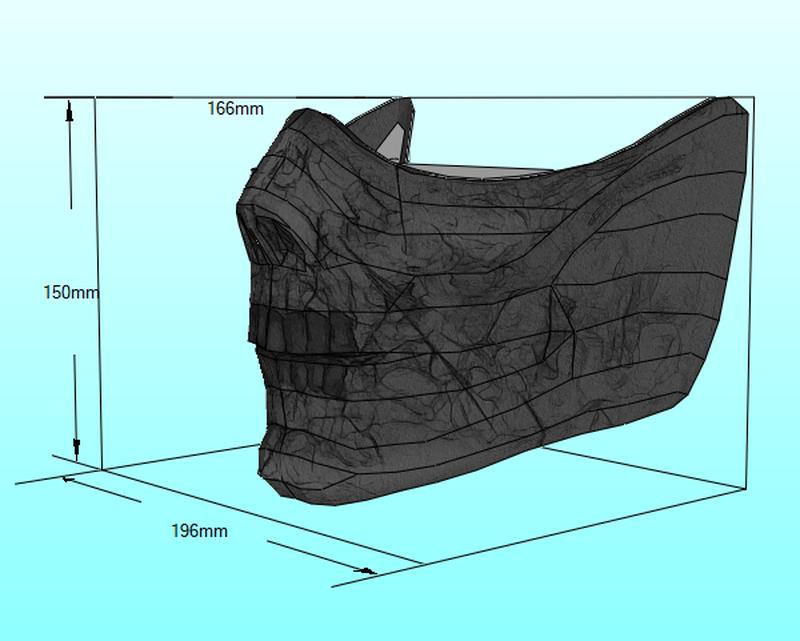Click the top arrowhead of the height dimension
Screen dimensions: 800x641
69,112
